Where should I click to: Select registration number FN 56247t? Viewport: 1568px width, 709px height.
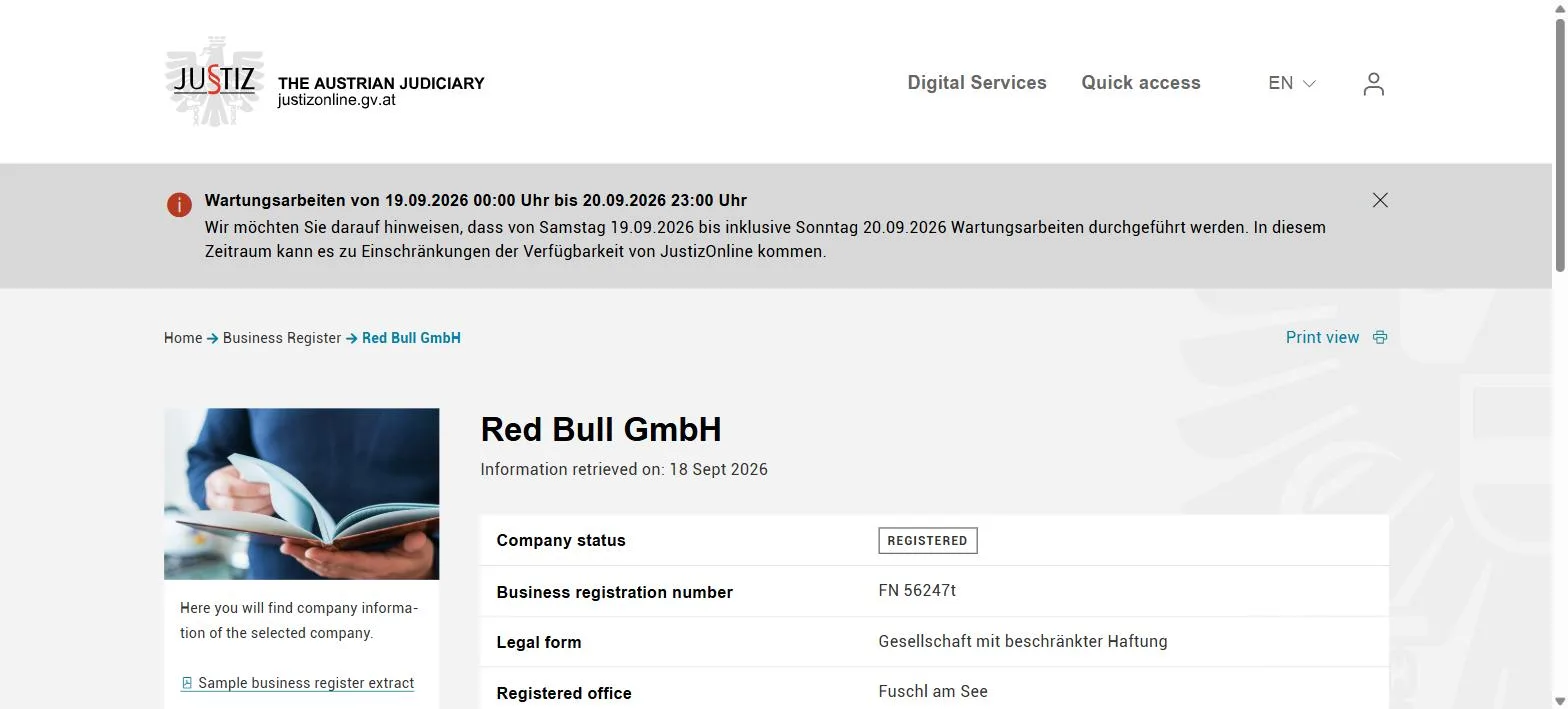pyautogui.click(x=917, y=591)
